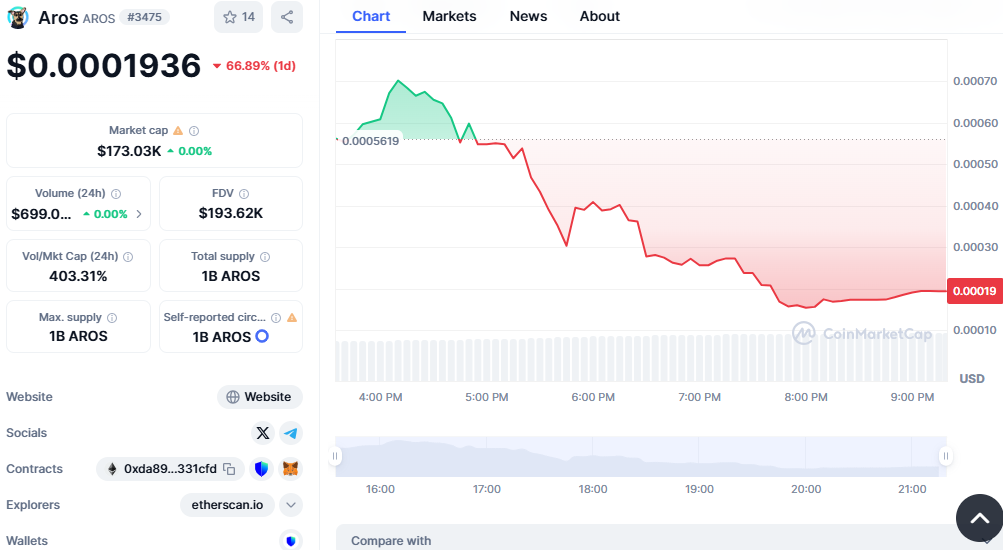Open etherscan.io explorer link
This screenshot has width=1003, height=550.
click(x=227, y=505)
